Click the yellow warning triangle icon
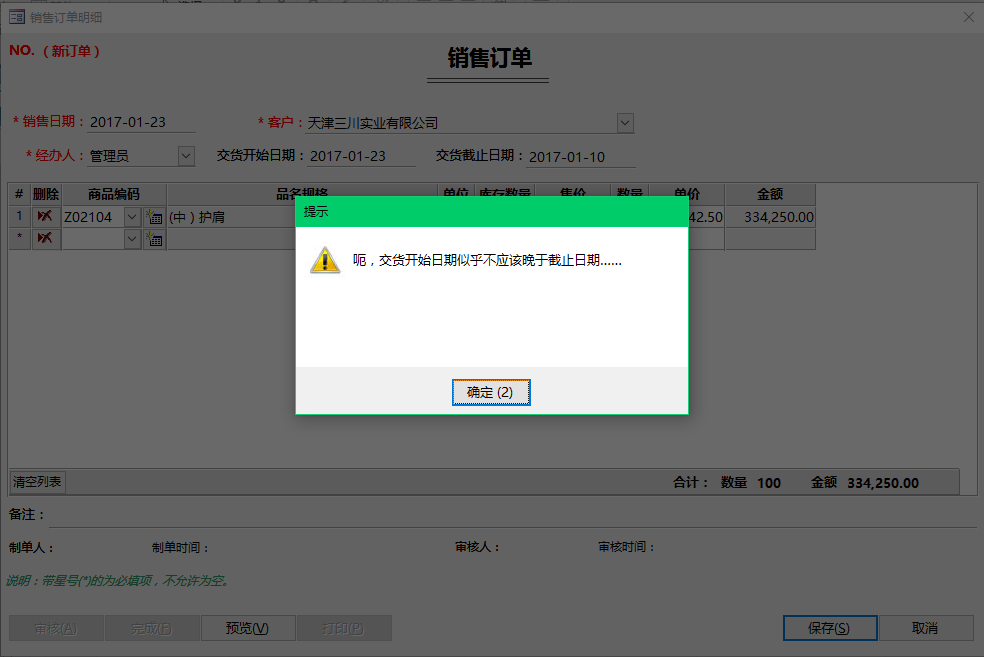Image resolution: width=984 pixels, height=657 pixels. 325,260
